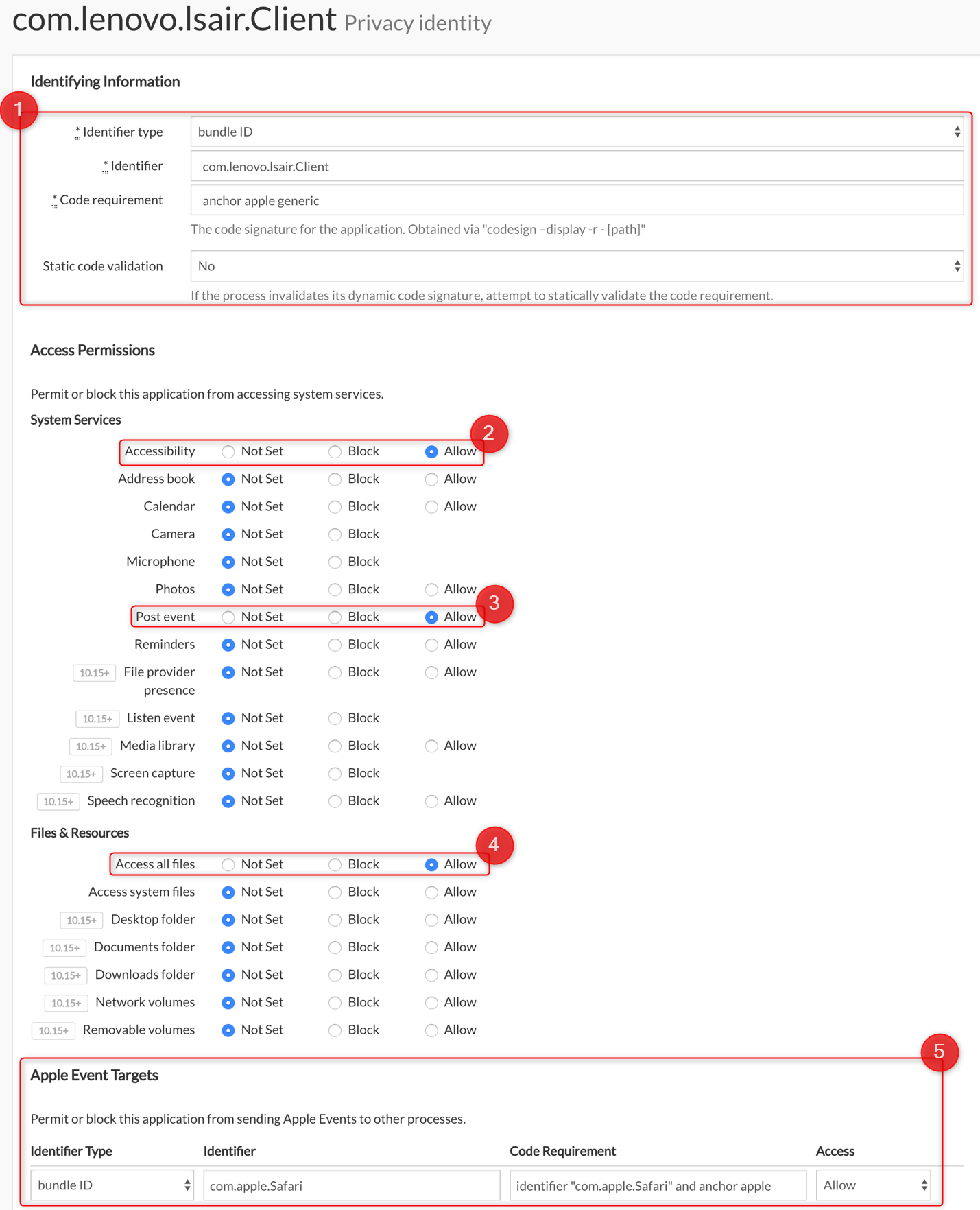Select Not Set for Screen capture

click(228, 774)
